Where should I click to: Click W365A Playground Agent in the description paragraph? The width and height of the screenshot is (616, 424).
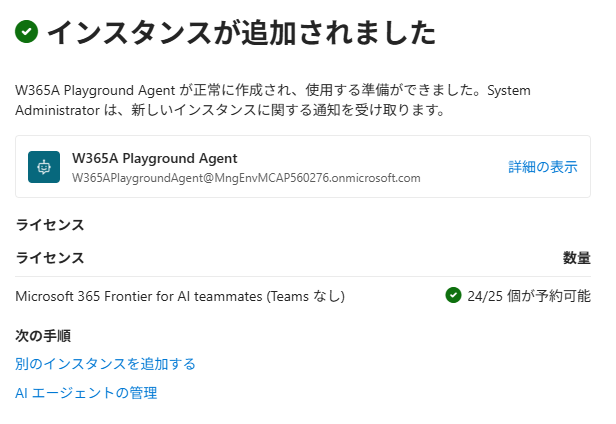95,90
